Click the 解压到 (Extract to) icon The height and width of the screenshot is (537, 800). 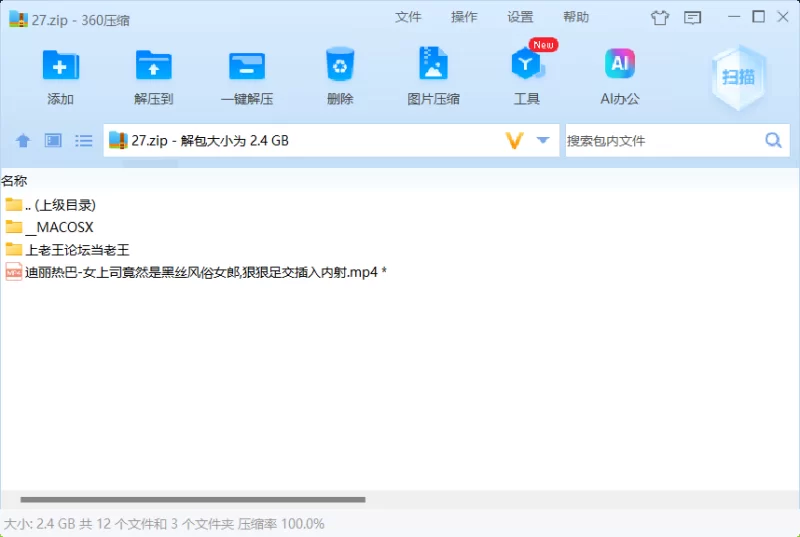[x=153, y=66]
